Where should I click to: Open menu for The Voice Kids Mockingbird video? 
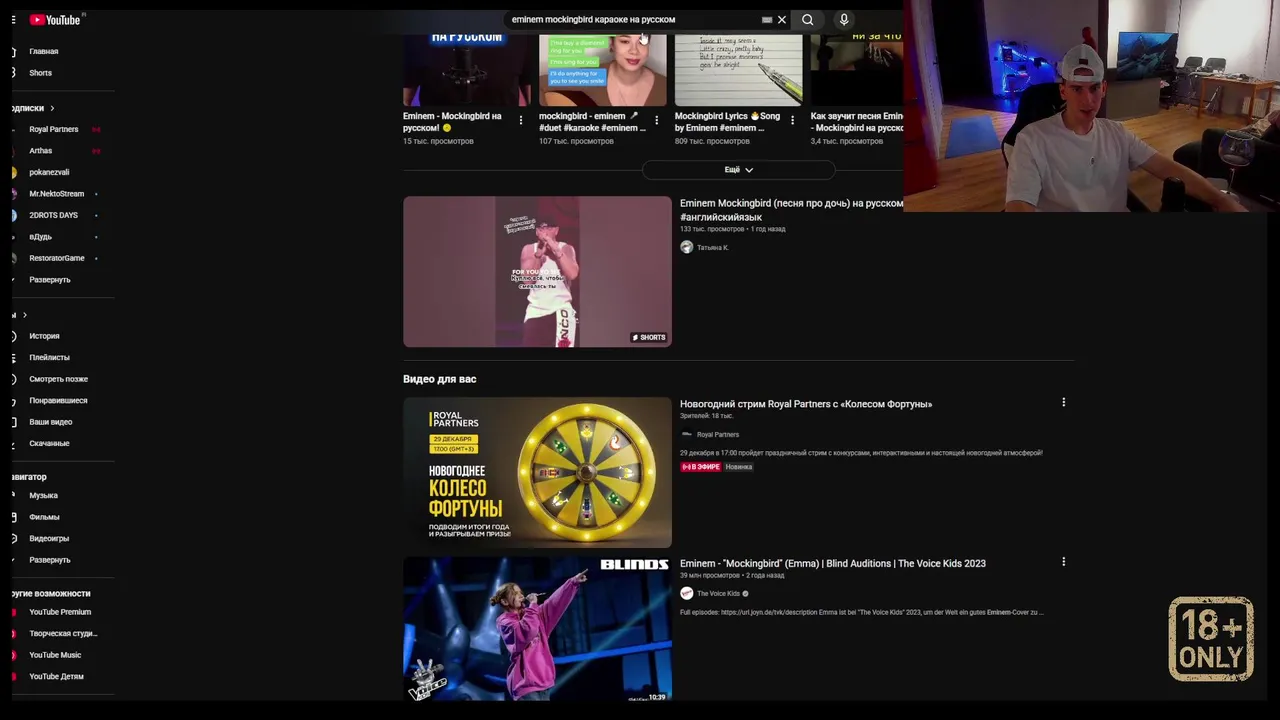tap(1063, 561)
